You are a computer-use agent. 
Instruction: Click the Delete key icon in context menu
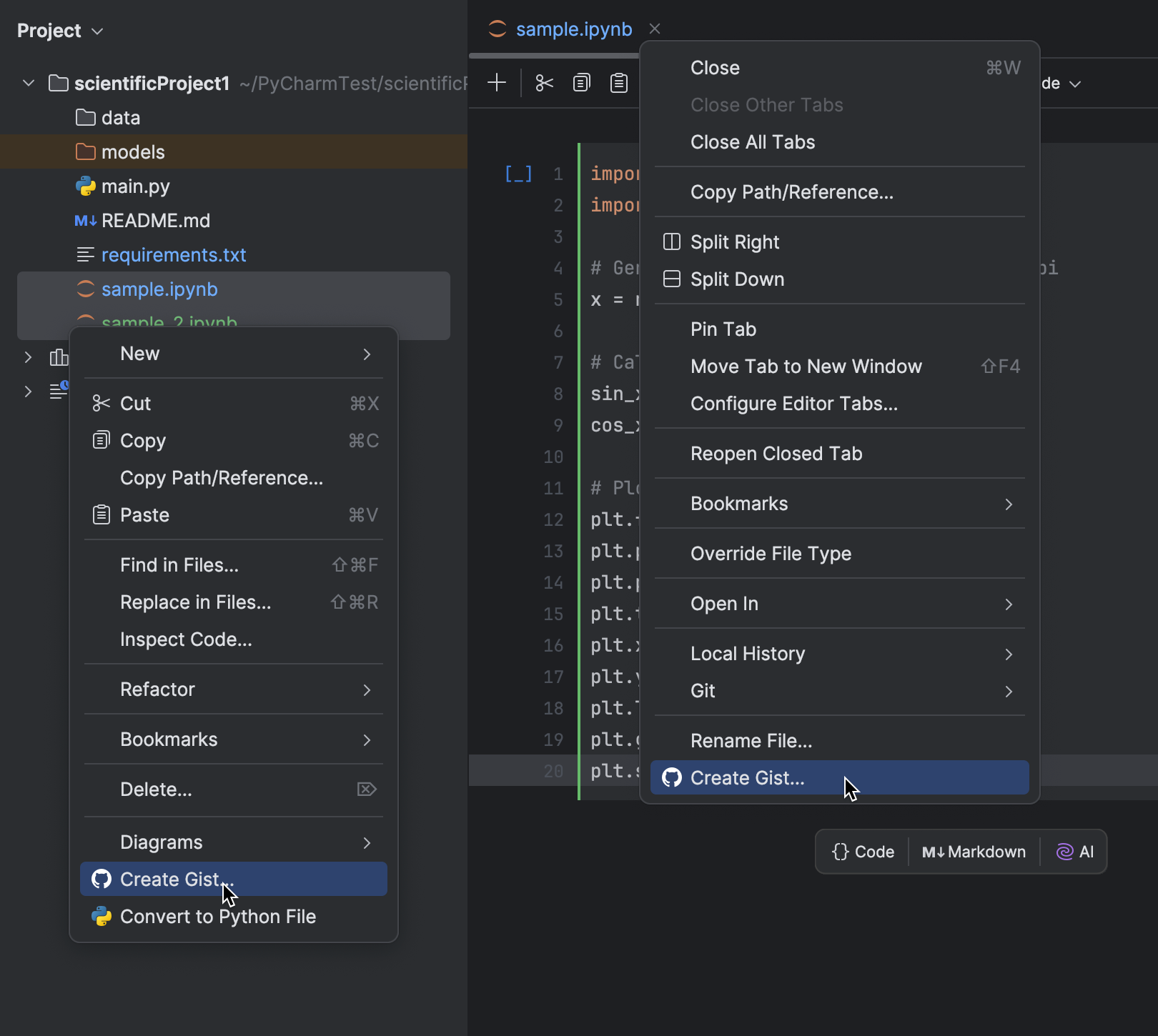(367, 790)
